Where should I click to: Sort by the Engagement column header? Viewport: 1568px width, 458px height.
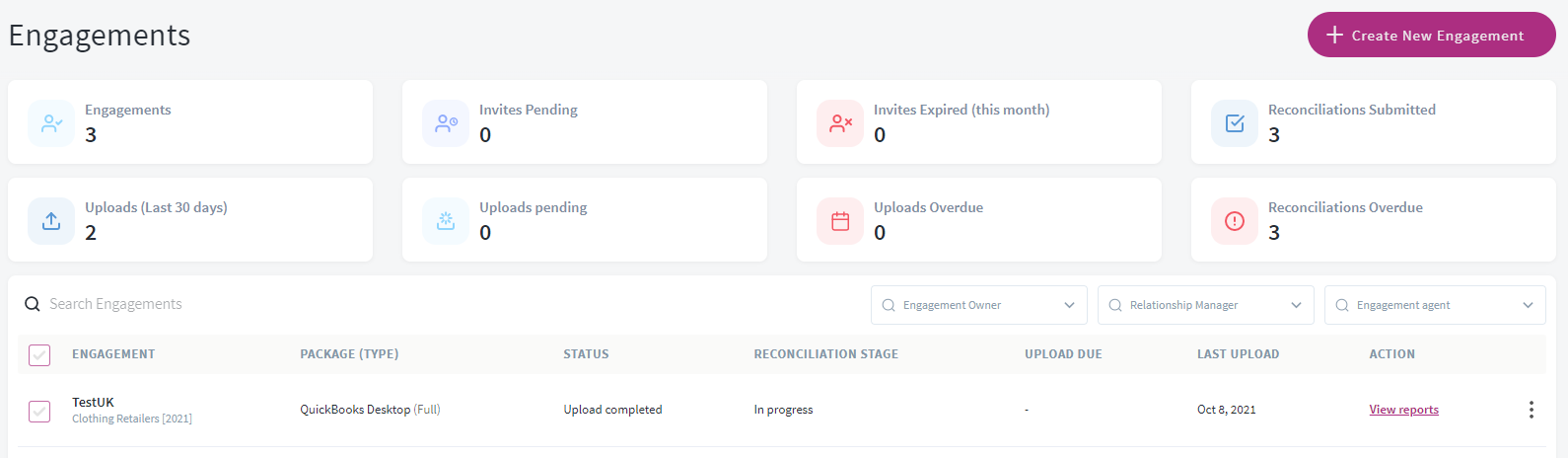click(x=113, y=354)
